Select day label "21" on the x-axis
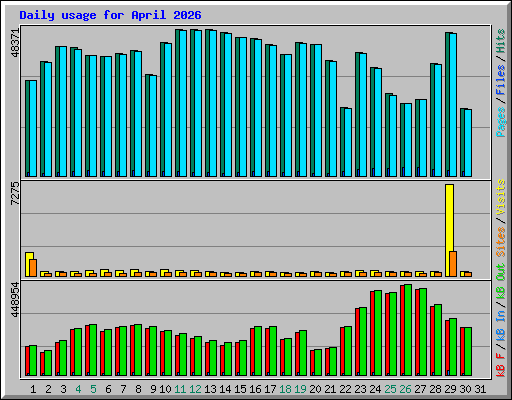 tap(330, 389)
